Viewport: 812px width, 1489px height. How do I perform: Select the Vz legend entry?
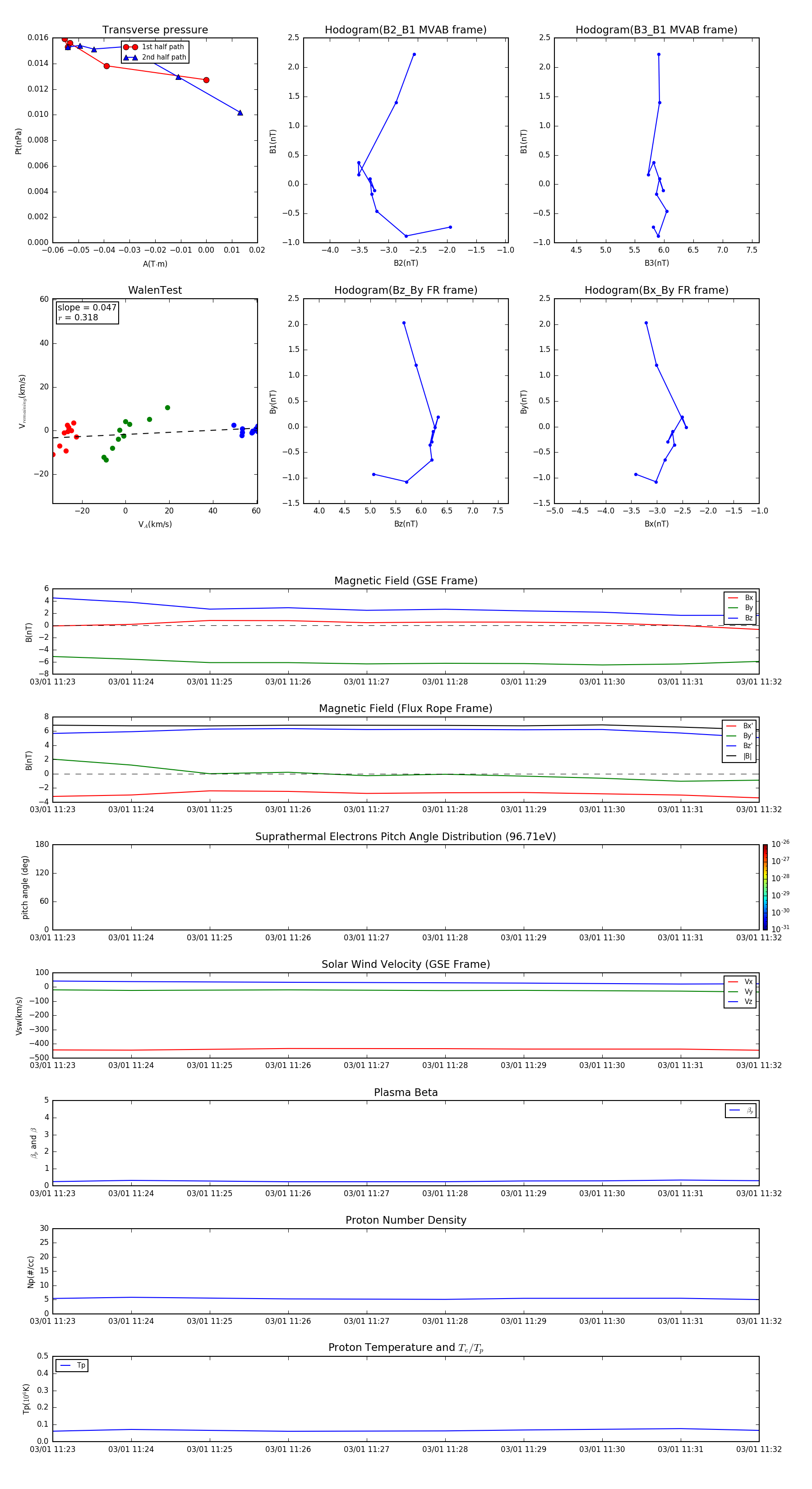pos(740,1002)
